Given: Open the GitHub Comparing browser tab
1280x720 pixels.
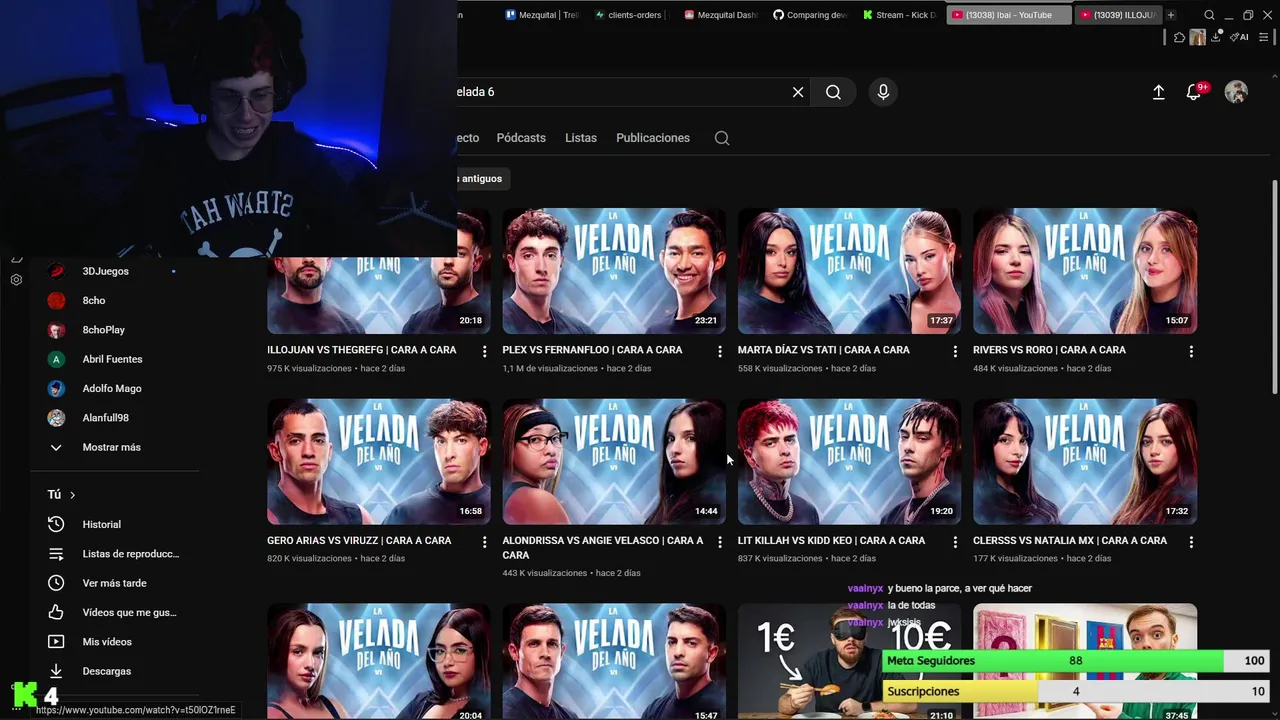Looking at the screenshot, I should click(x=810, y=15).
